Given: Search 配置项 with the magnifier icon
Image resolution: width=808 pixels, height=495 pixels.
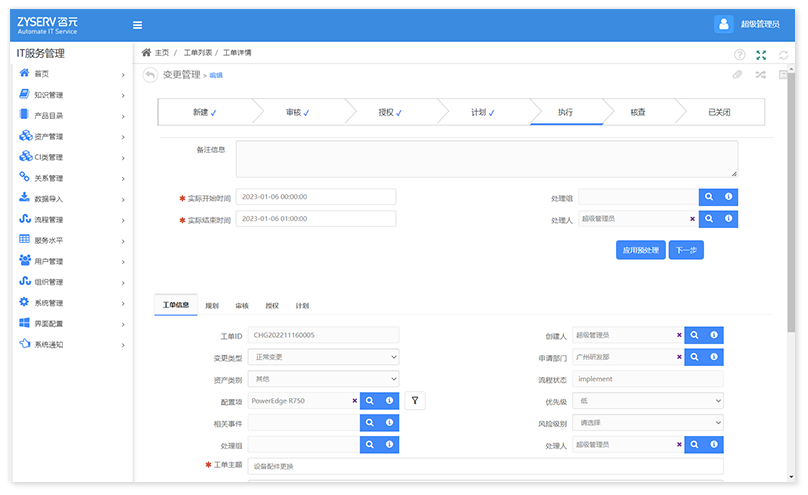Looking at the screenshot, I should [x=369, y=401].
